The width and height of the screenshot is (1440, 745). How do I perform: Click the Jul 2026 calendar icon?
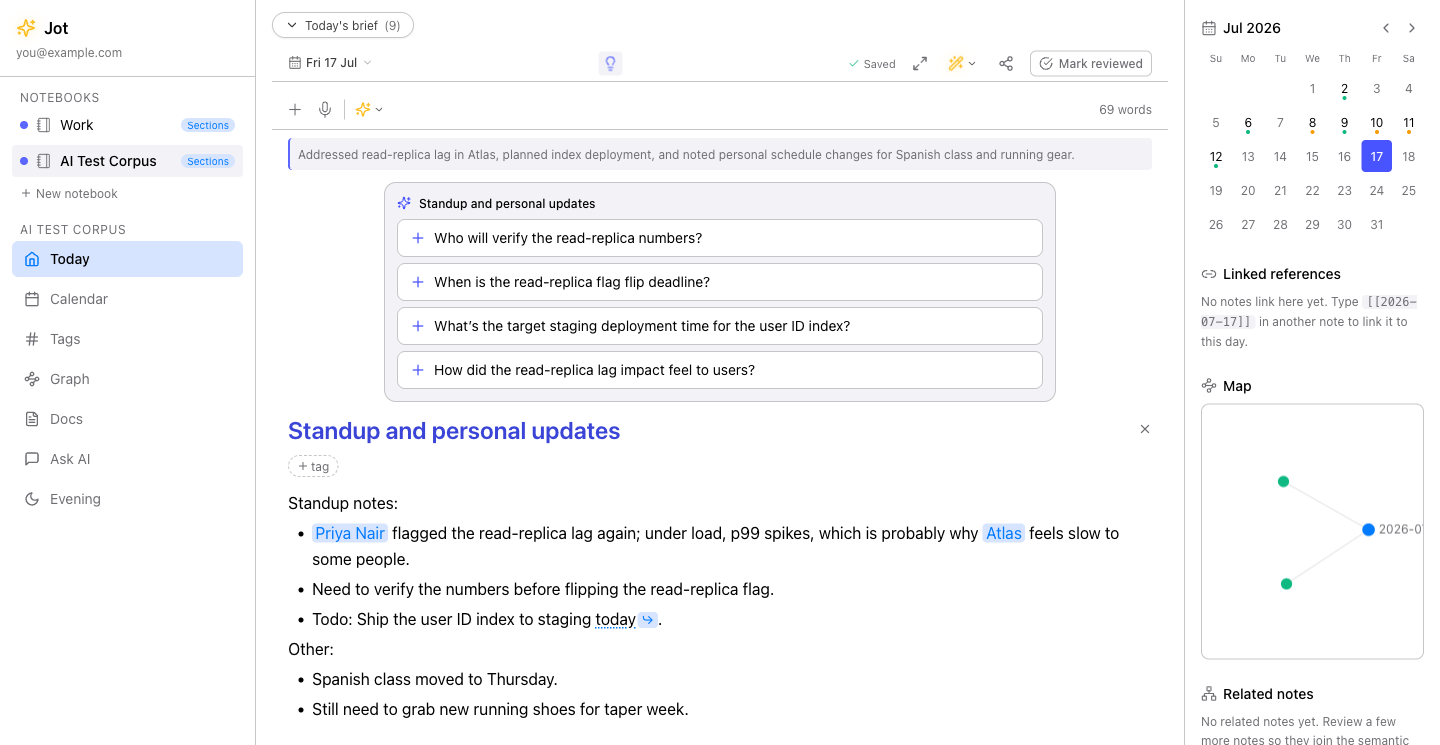click(1209, 28)
